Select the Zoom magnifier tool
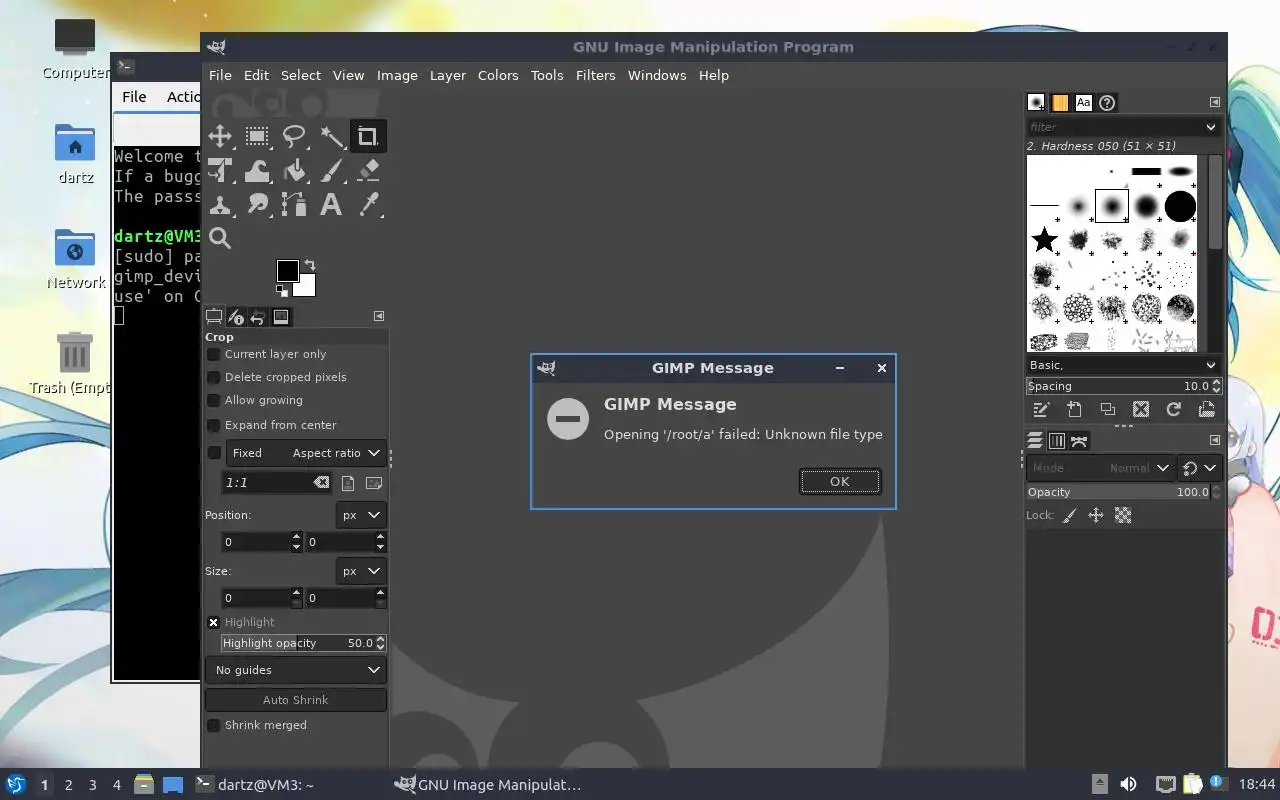Screen dimensions: 1280x800 pos(220,238)
